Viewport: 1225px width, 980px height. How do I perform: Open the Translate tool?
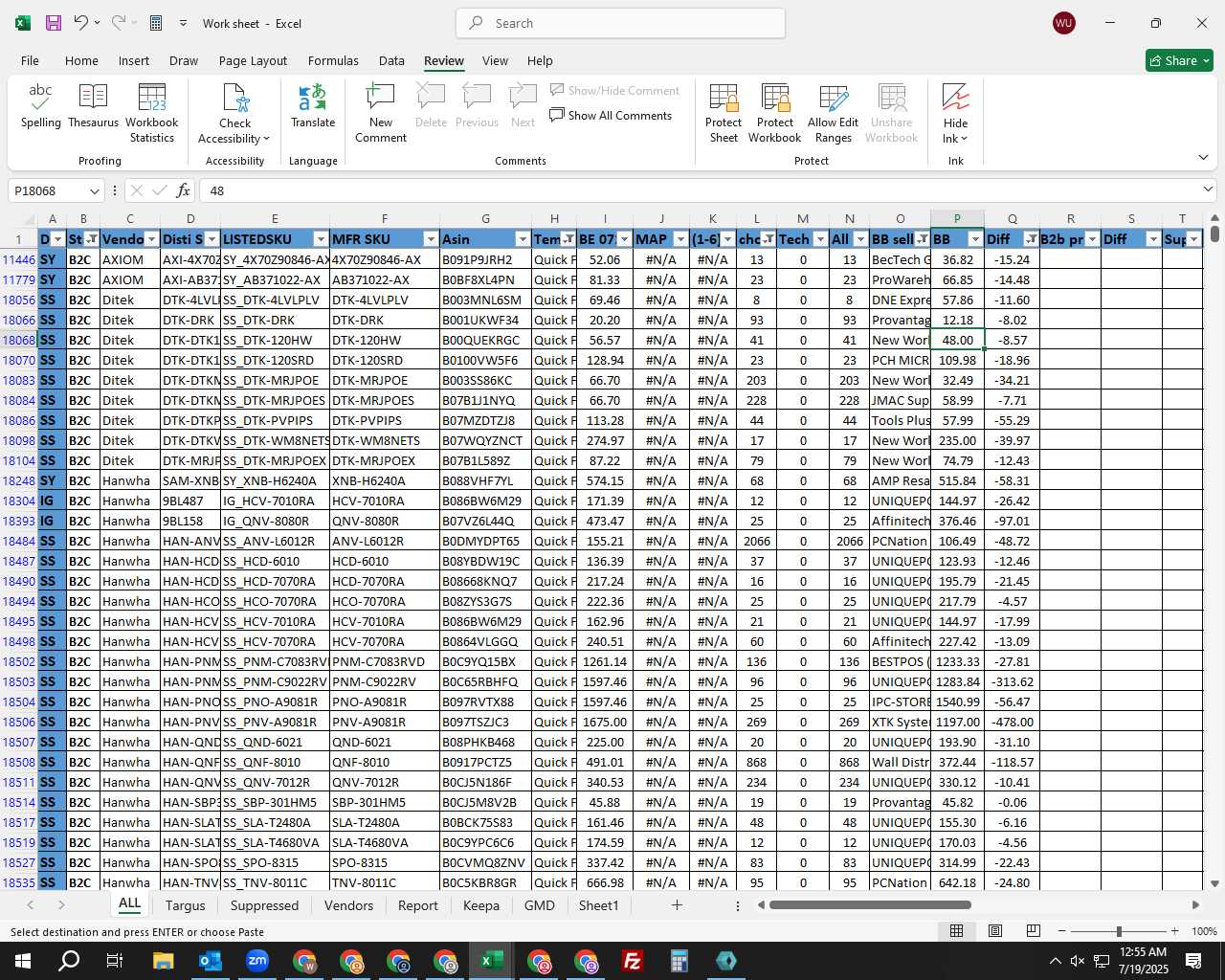[313, 106]
